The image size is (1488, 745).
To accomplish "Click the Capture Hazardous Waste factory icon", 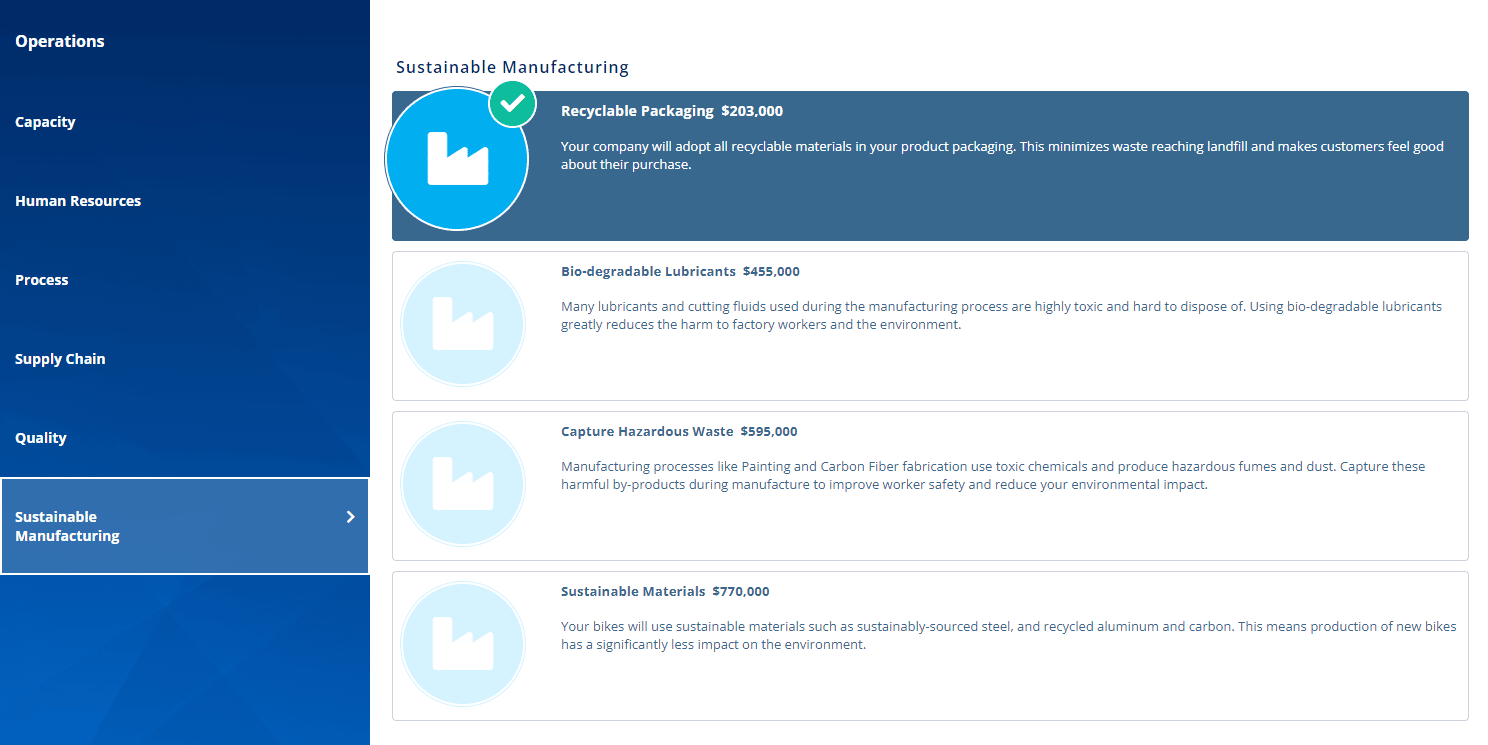I will (x=462, y=485).
